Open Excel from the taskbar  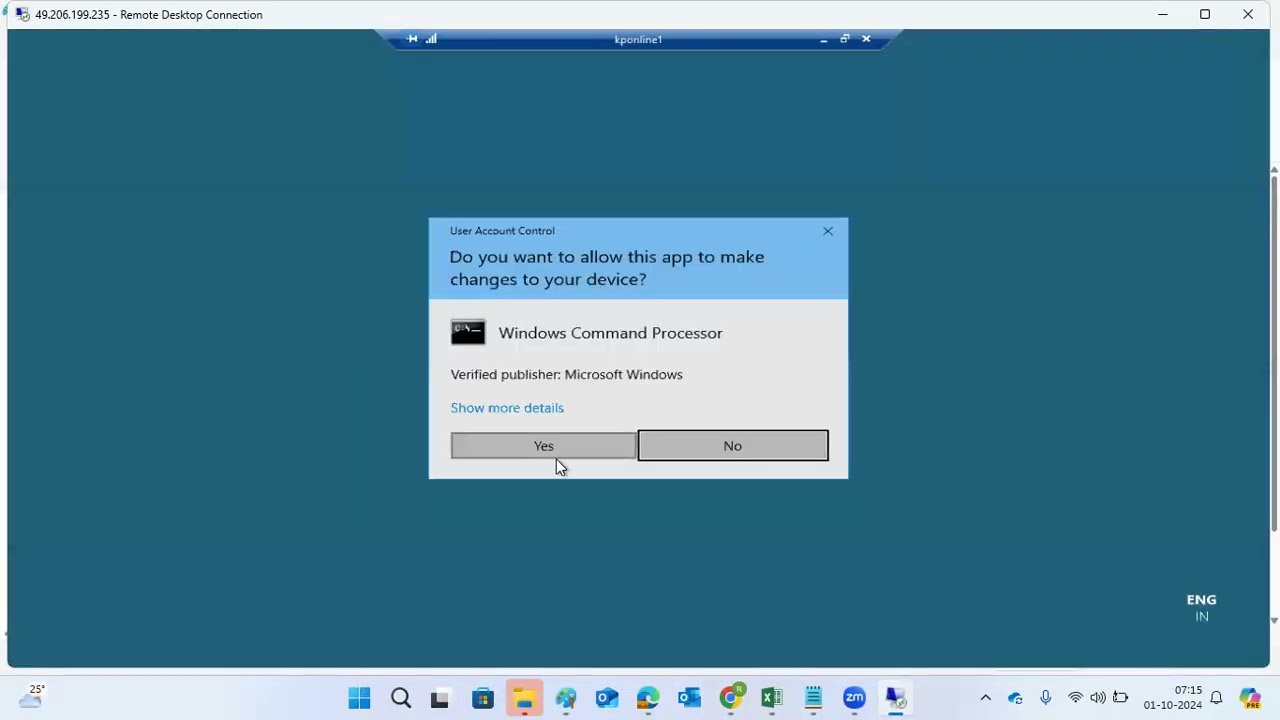(x=772, y=698)
